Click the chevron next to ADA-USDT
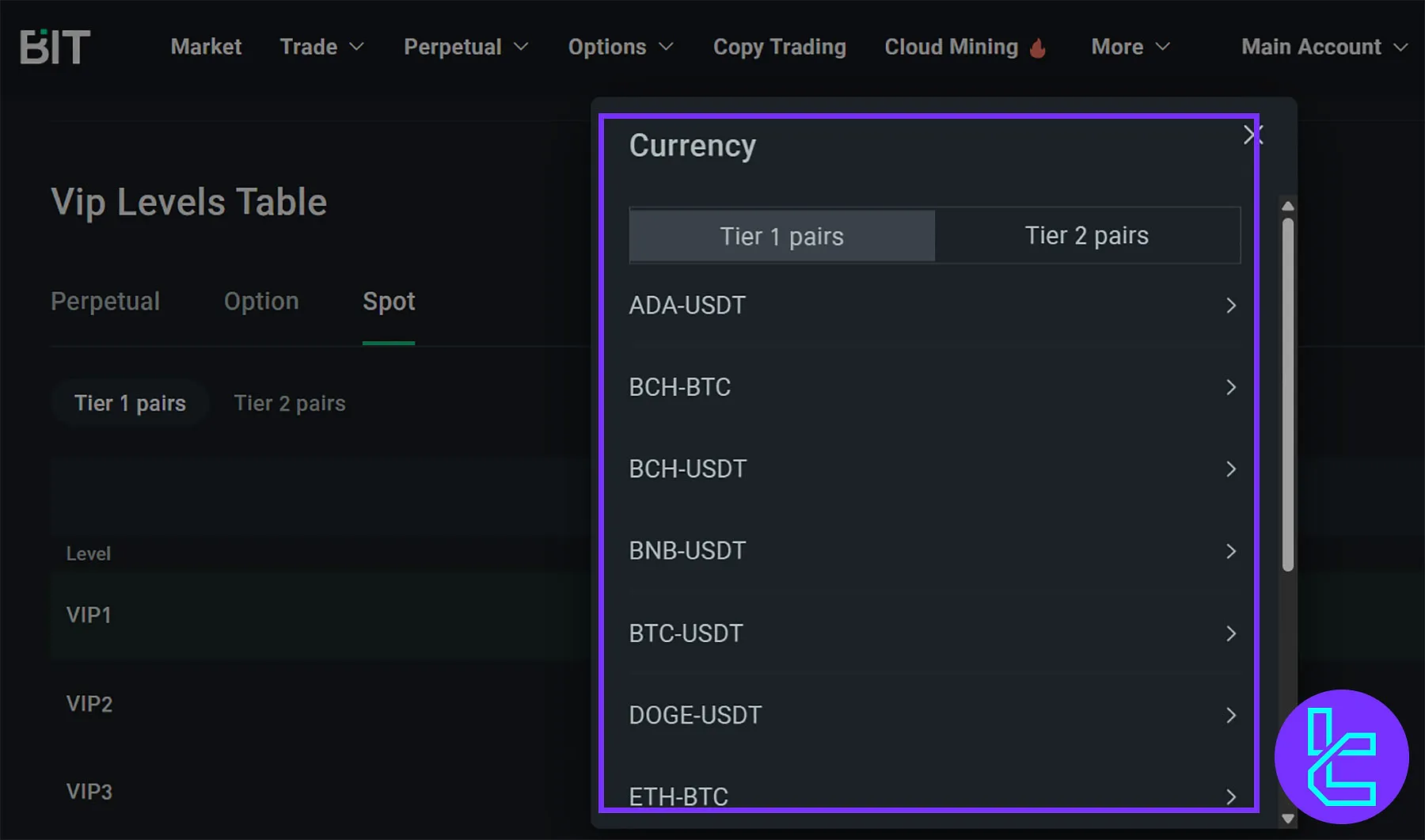Screen dimensions: 1425x840 tap(1231, 306)
